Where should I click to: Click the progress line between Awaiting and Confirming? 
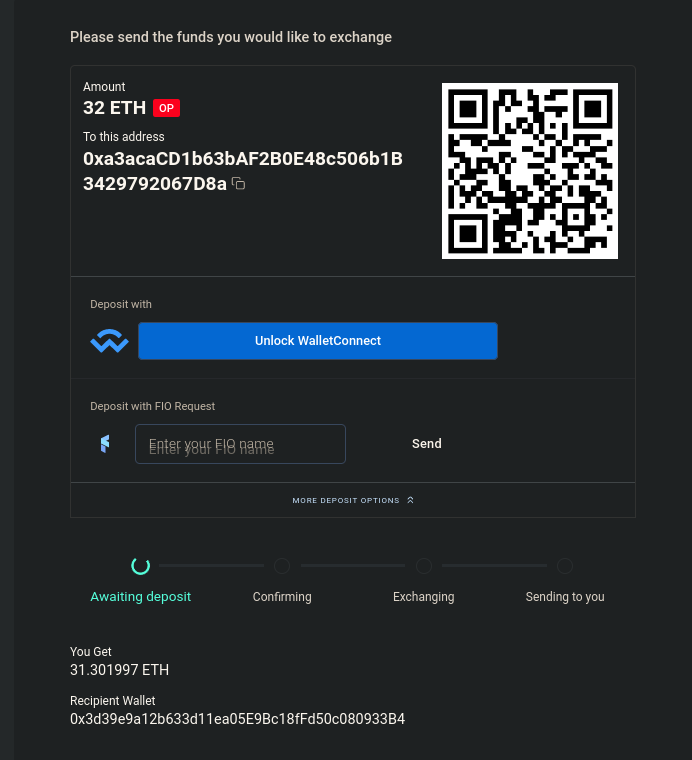click(x=211, y=565)
